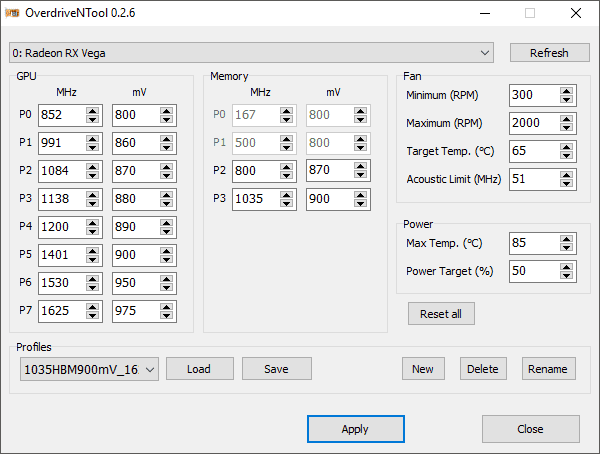Decrease GPU P0 mV with down arrow

tap(166, 119)
